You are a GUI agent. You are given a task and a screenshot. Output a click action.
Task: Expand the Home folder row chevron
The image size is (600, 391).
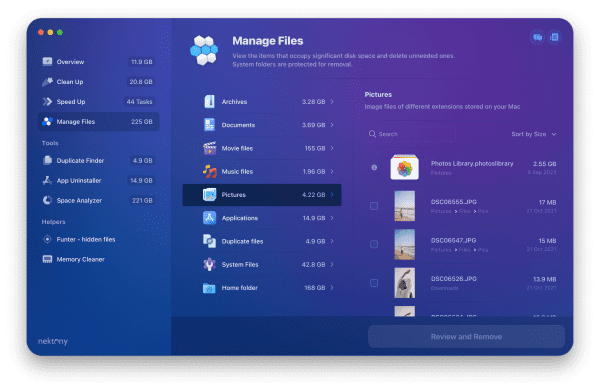pos(332,288)
